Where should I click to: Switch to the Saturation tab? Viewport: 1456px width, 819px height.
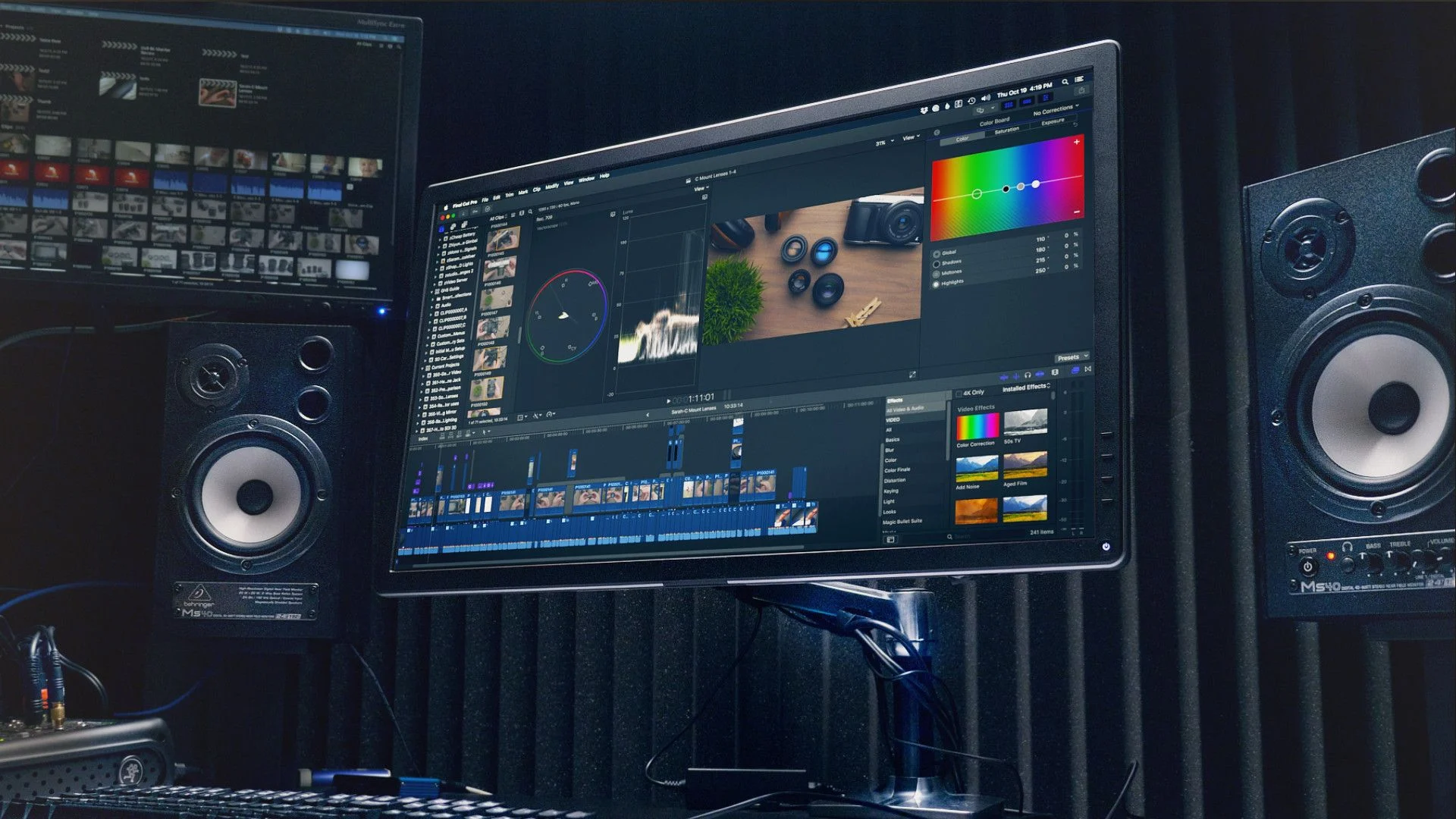coord(1007,130)
